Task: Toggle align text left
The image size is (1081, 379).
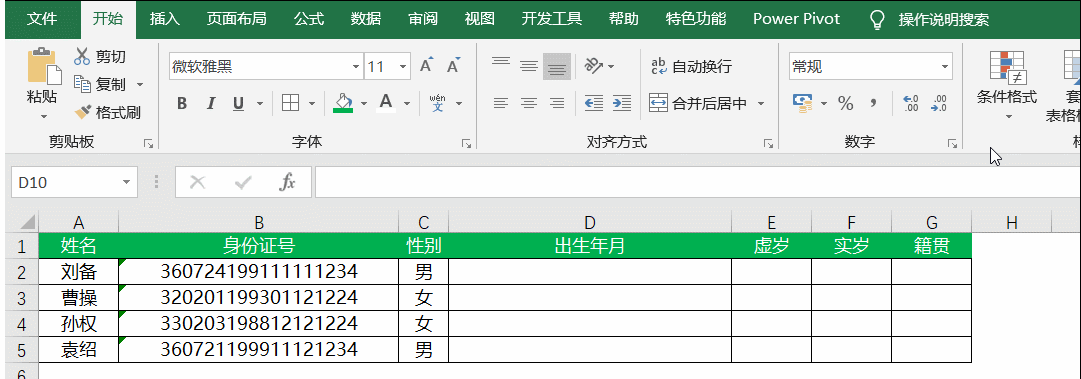Action: click(501, 103)
